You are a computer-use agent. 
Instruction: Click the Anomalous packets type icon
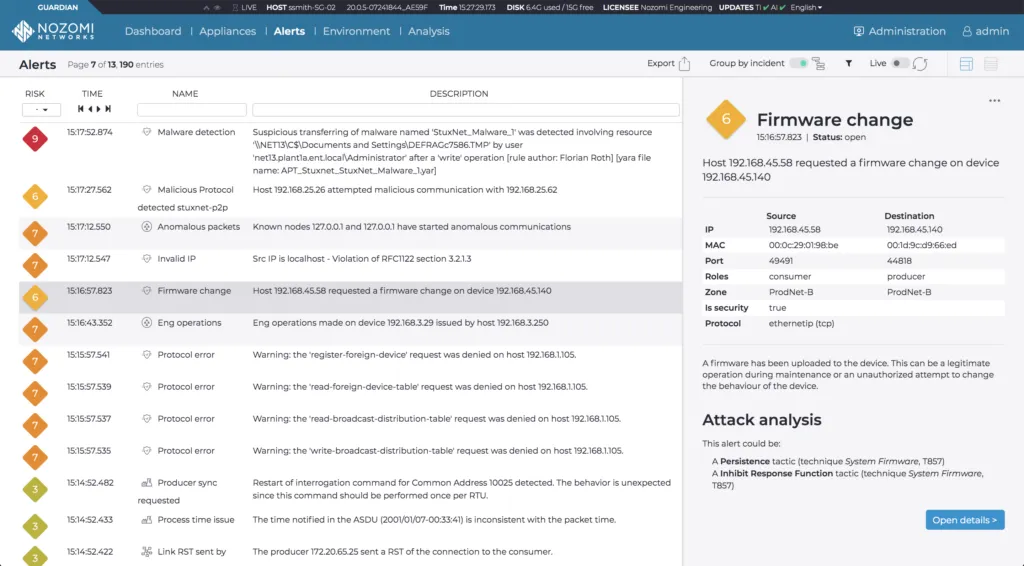coord(146,227)
